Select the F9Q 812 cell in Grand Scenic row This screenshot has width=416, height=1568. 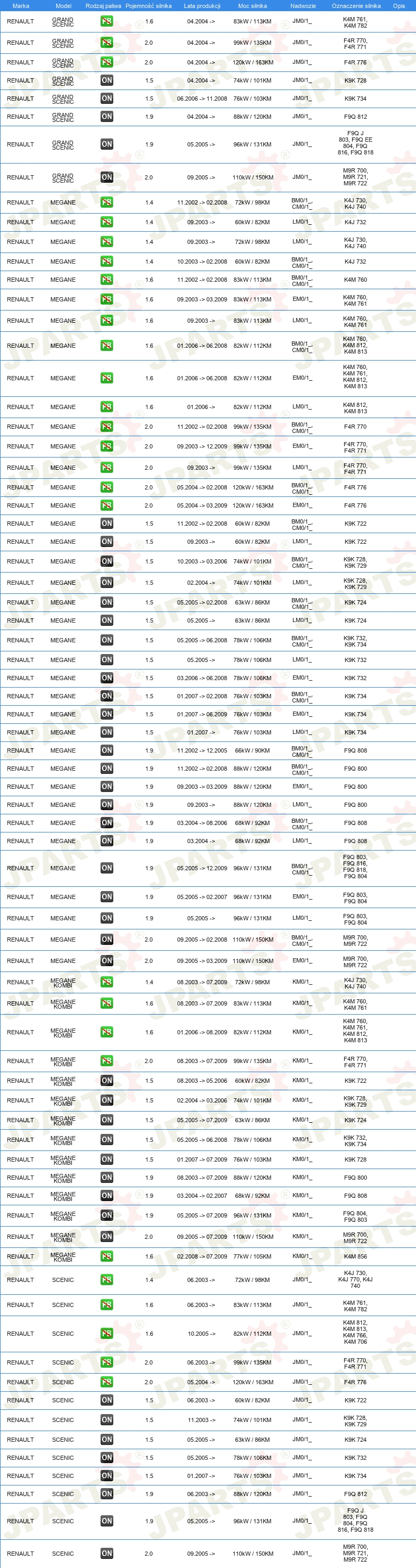click(x=355, y=117)
